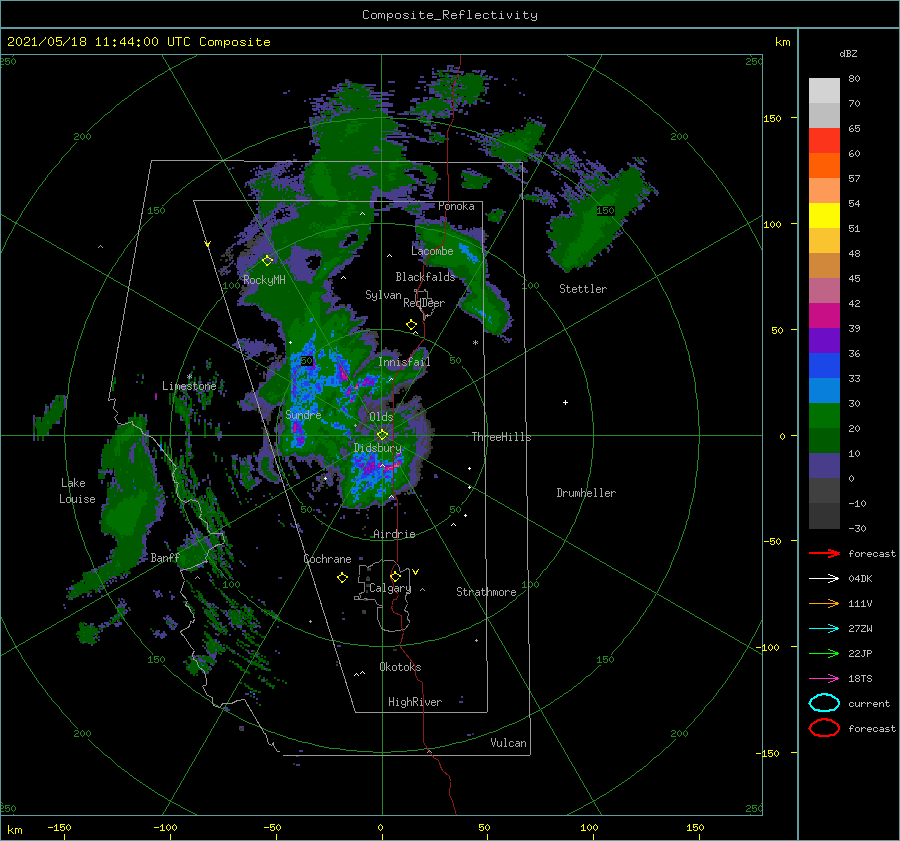900x841 pixels.
Task: Click the Cochrane city label
Action: 327,559
